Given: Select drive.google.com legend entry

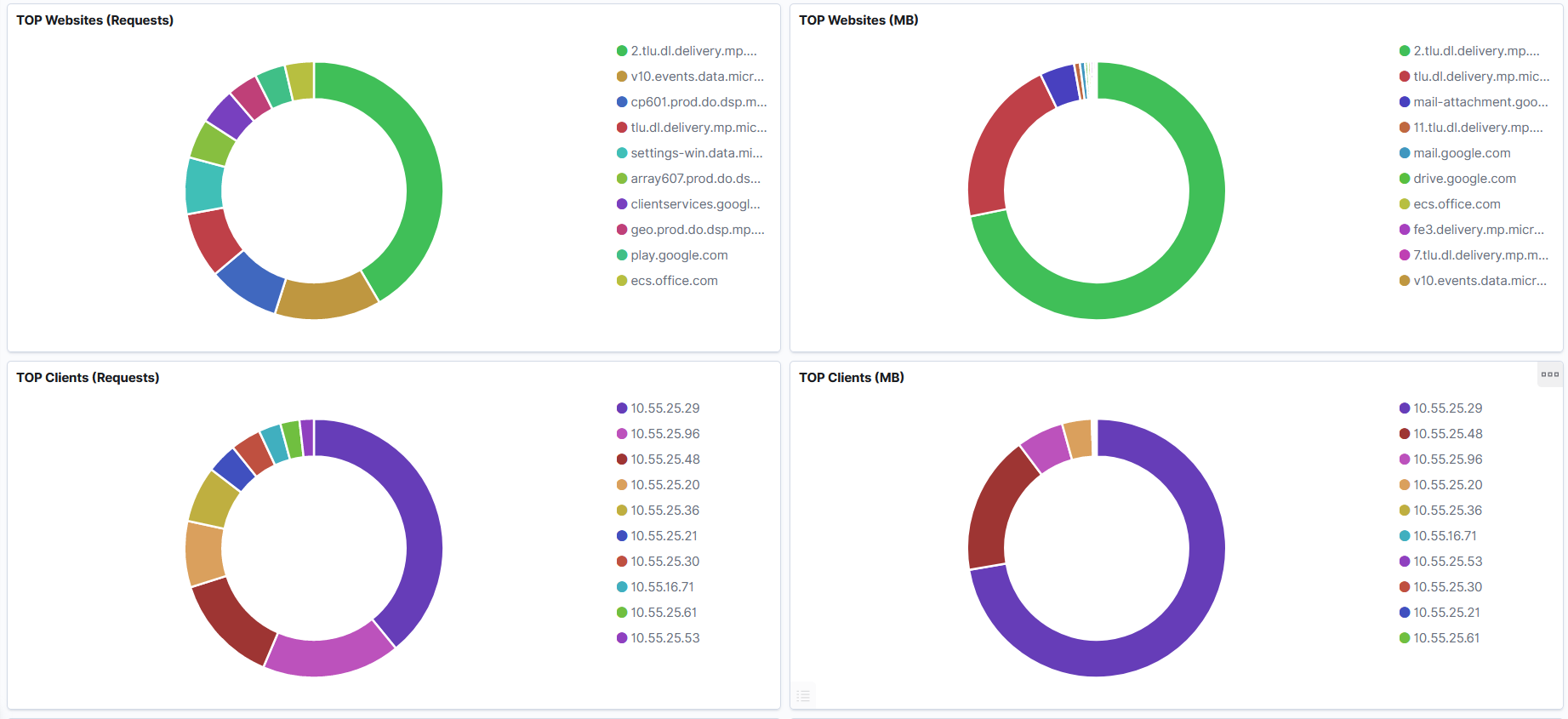Looking at the screenshot, I should (1458, 179).
